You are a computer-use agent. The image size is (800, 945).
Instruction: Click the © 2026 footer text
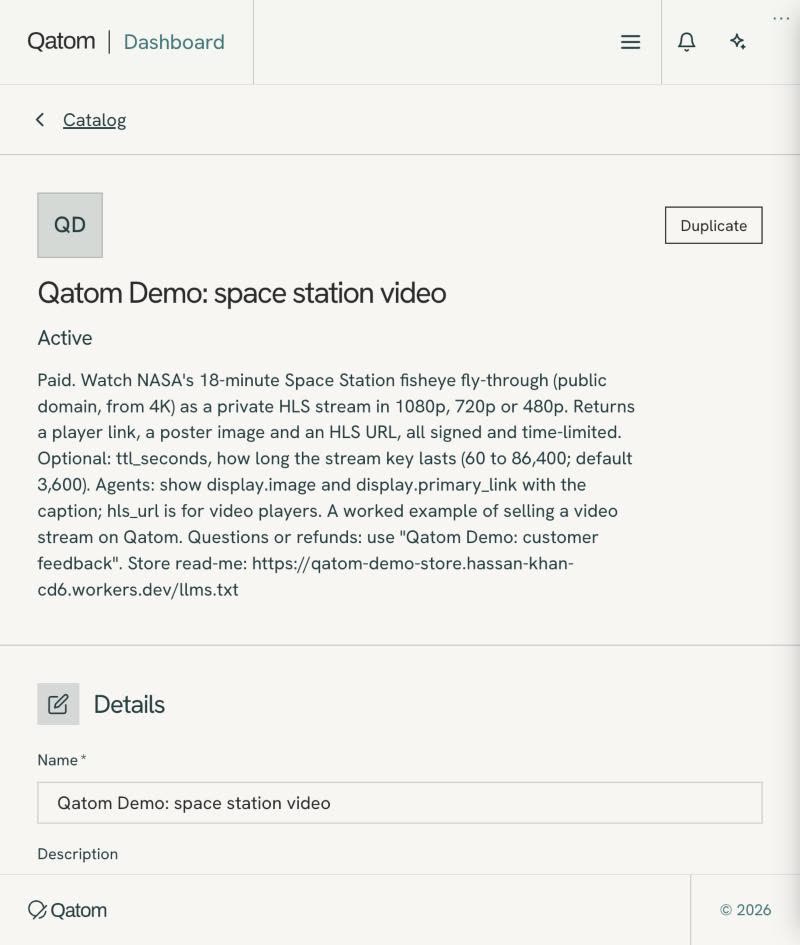(745, 910)
